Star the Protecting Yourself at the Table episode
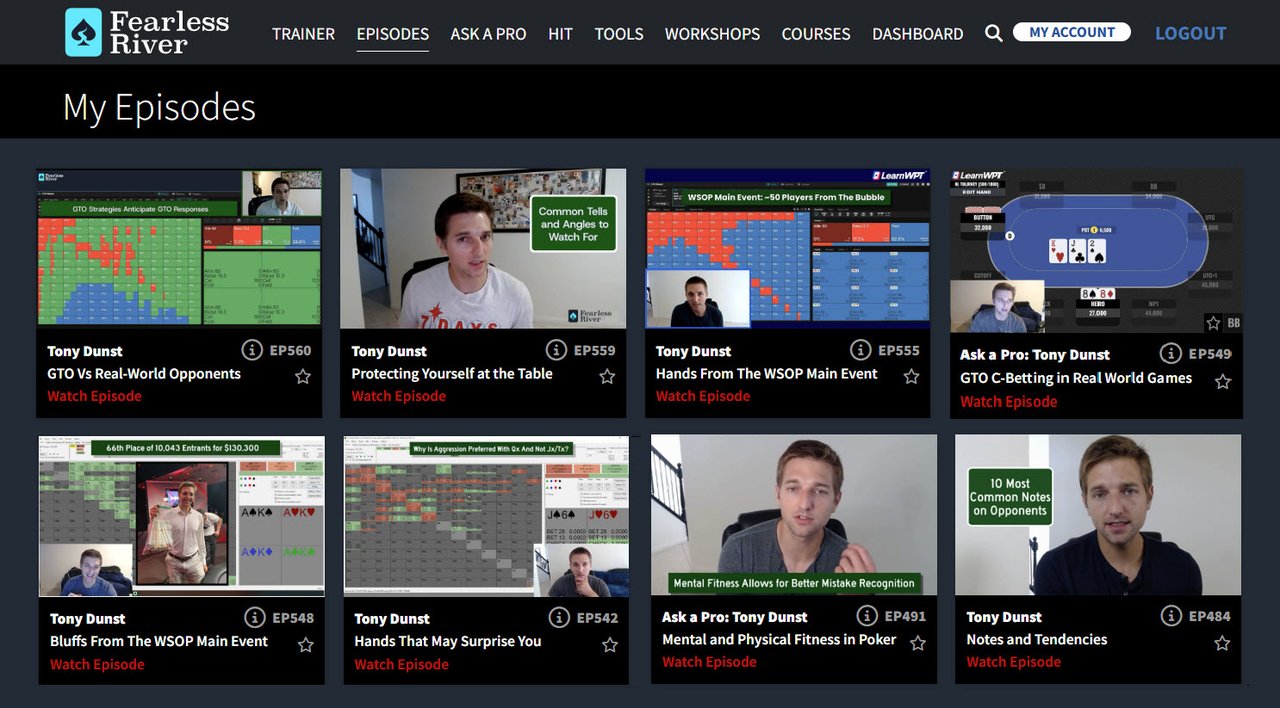 pos(607,377)
